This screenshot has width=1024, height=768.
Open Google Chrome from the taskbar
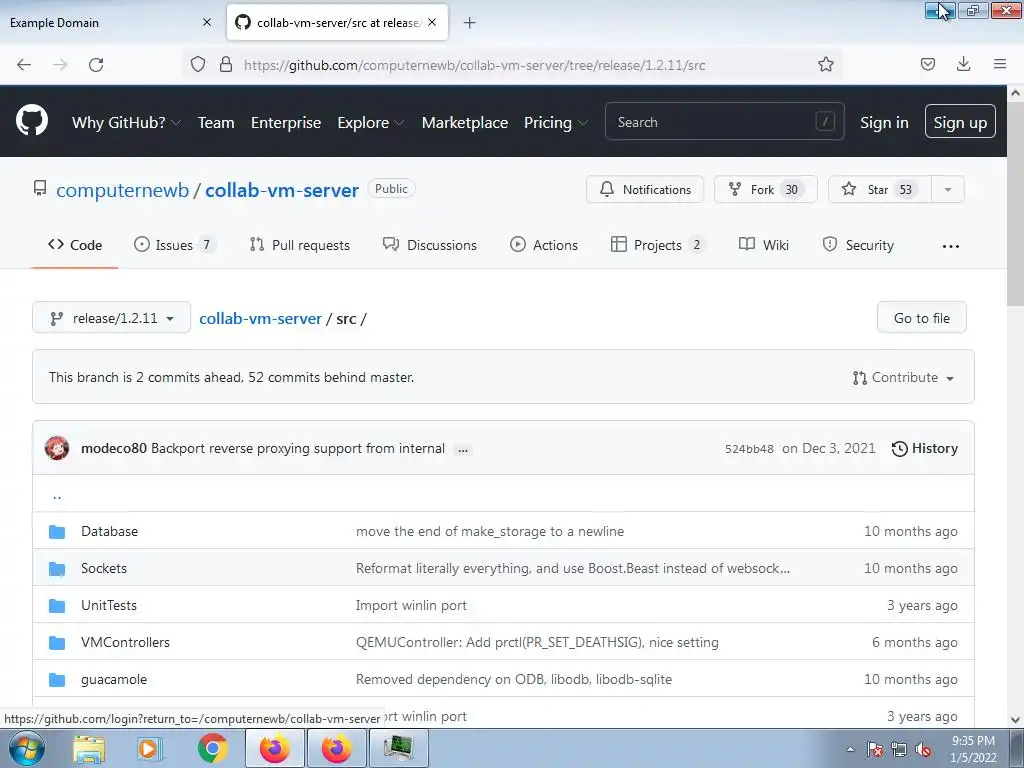click(x=212, y=748)
